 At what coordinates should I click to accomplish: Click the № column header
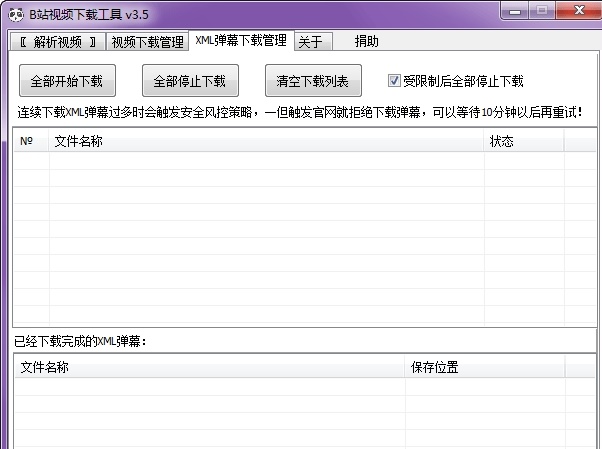[31, 141]
